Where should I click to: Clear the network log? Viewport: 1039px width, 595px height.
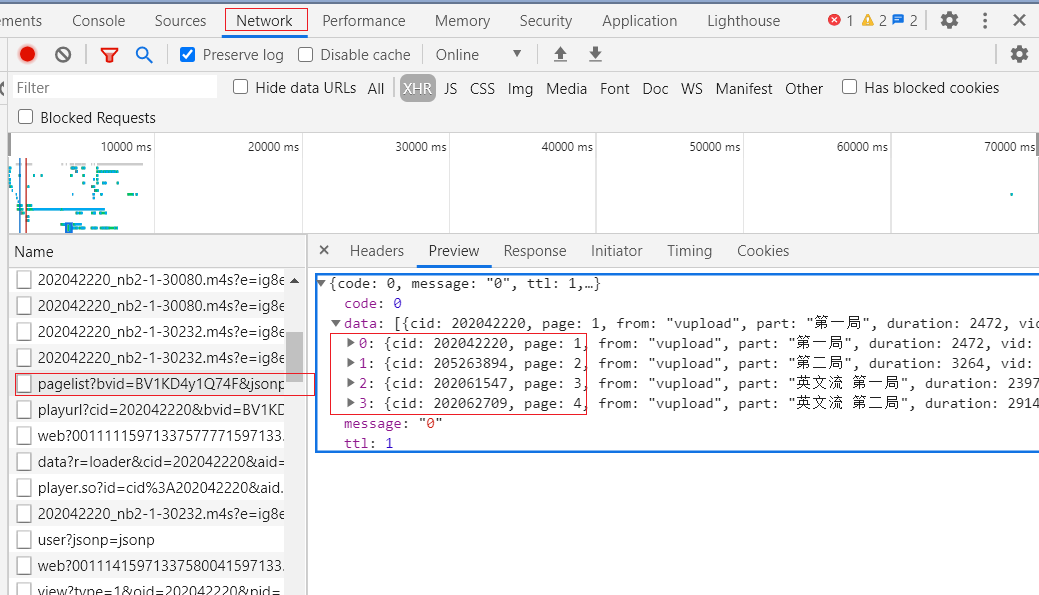pyautogui.click(x=63, y=55)
